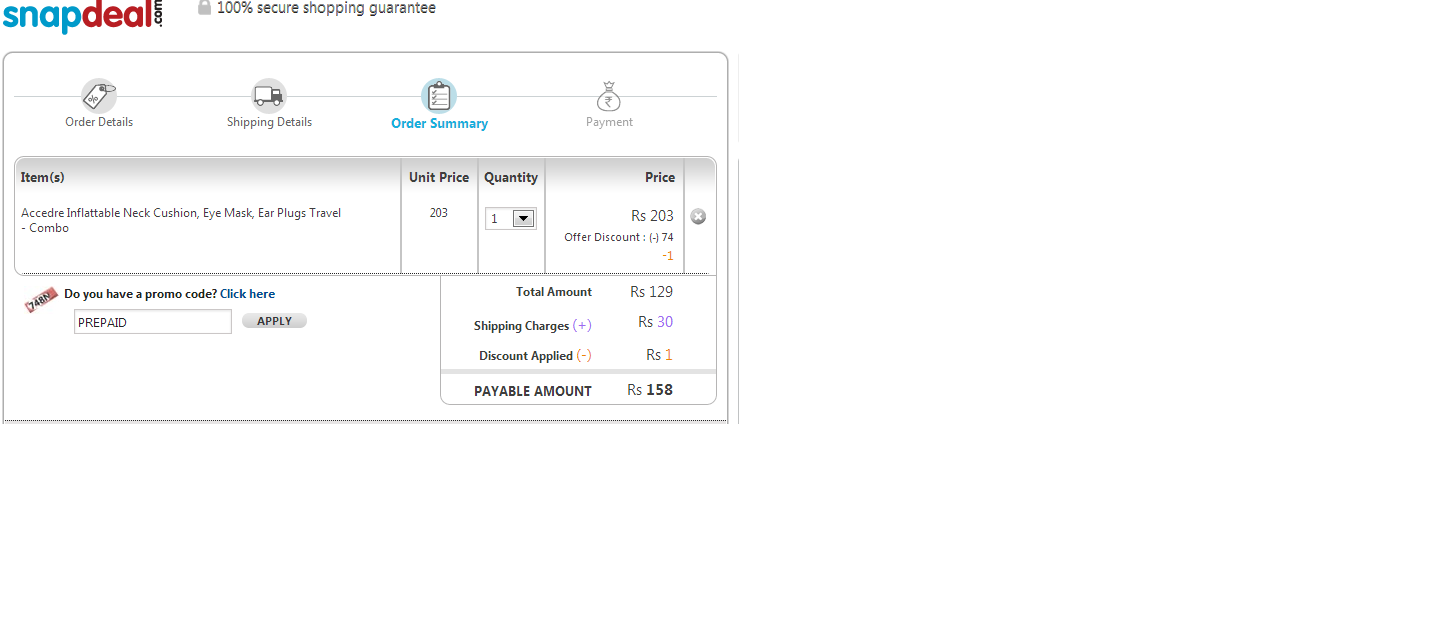1449x640 pixels.
Task: Click the 'Offer Discount : (-) 74' text
Action: tap(619, 237)
